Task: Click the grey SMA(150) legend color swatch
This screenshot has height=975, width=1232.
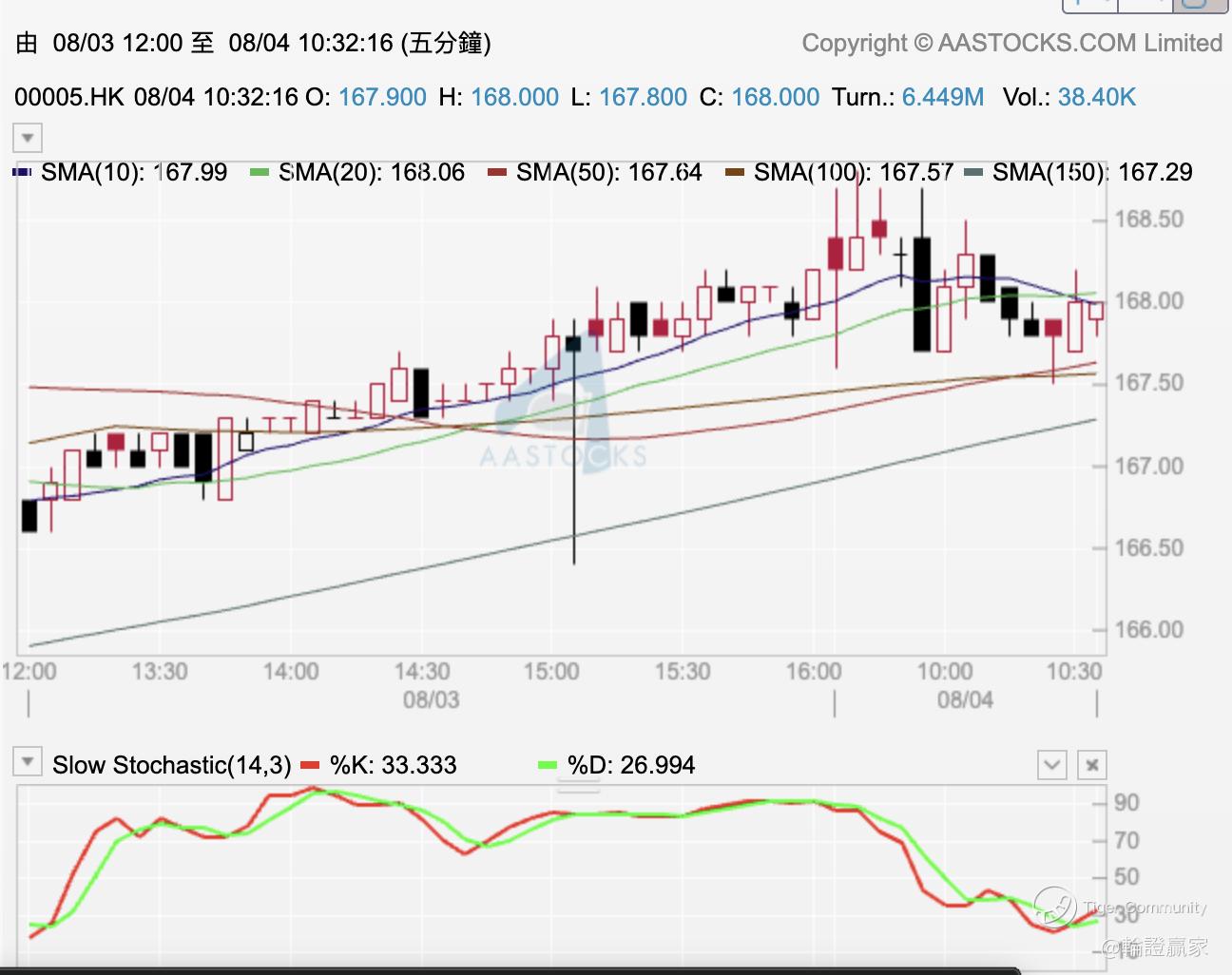Action: 972,173
